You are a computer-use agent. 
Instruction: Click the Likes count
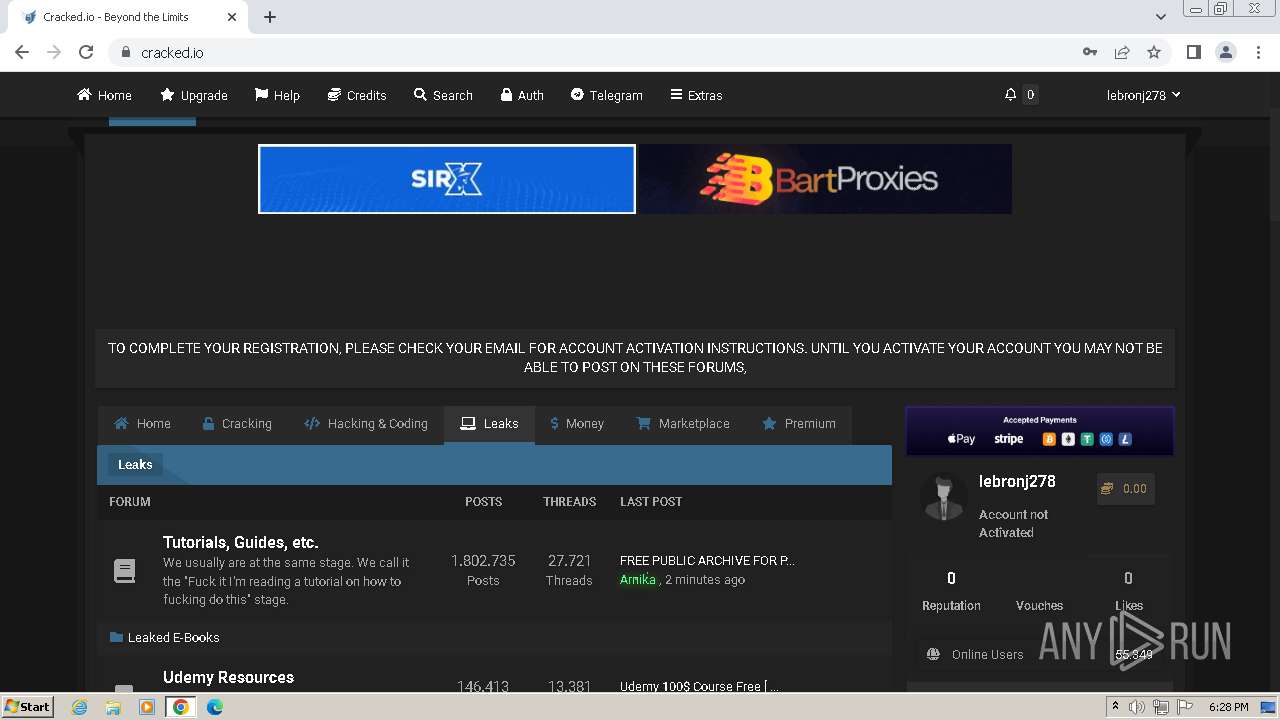coord(1128,579)
